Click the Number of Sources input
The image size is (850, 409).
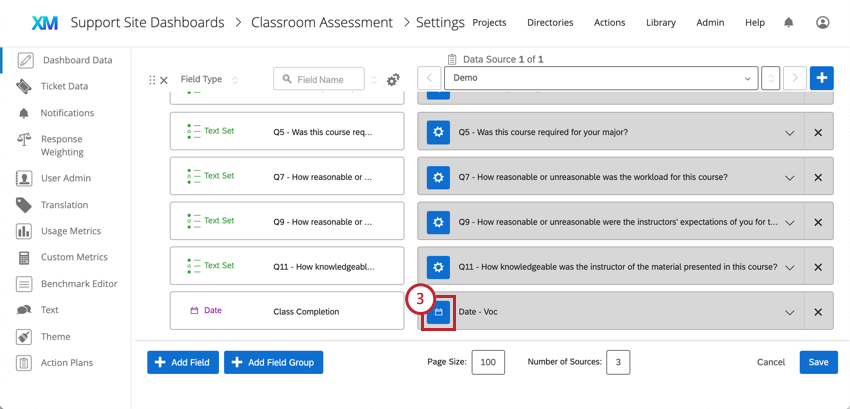coord(618,362)
